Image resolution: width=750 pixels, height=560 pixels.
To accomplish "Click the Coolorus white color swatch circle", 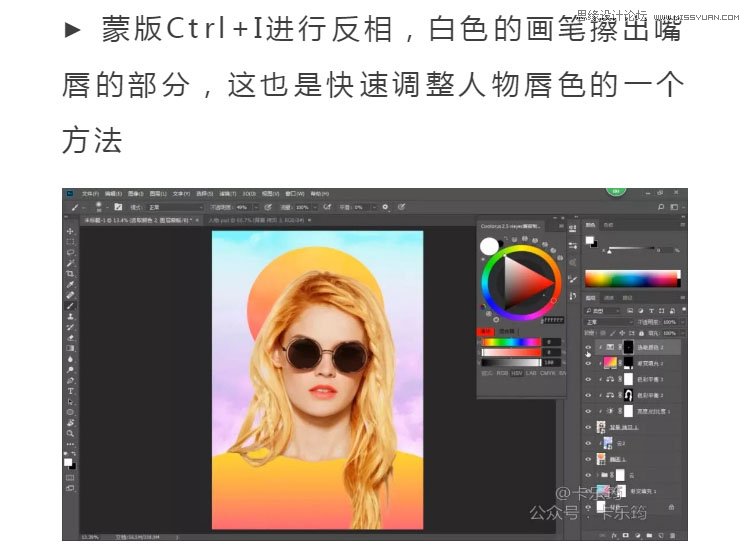I will click(489, 246).
